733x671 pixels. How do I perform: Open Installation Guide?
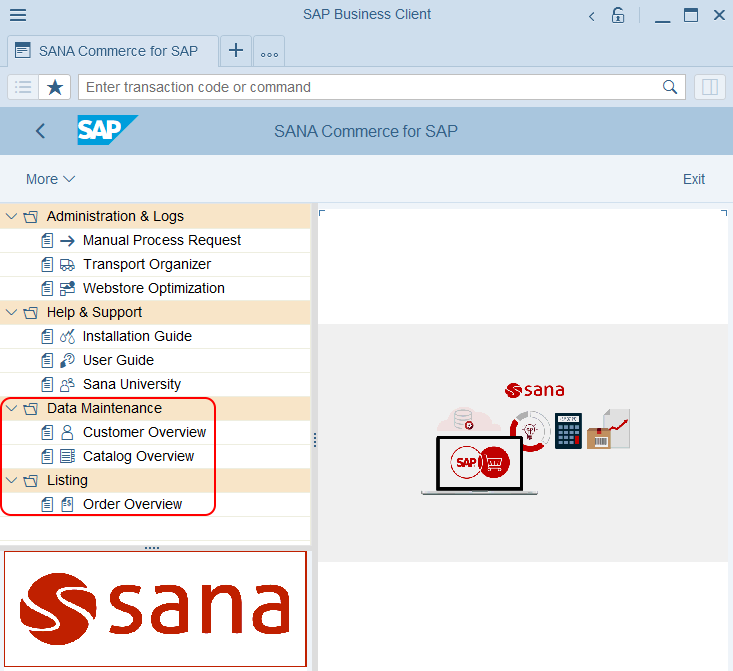point(137,336)
